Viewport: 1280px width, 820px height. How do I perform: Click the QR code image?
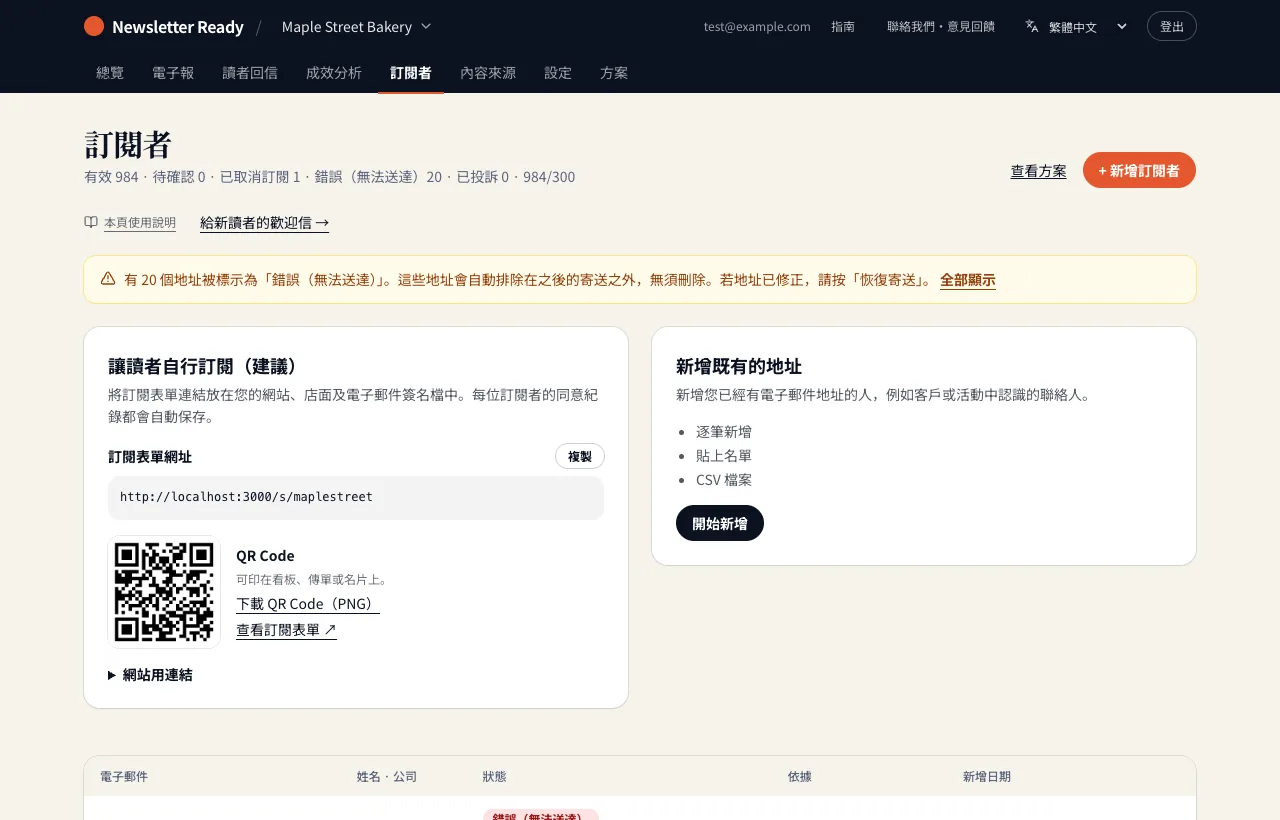164,592
